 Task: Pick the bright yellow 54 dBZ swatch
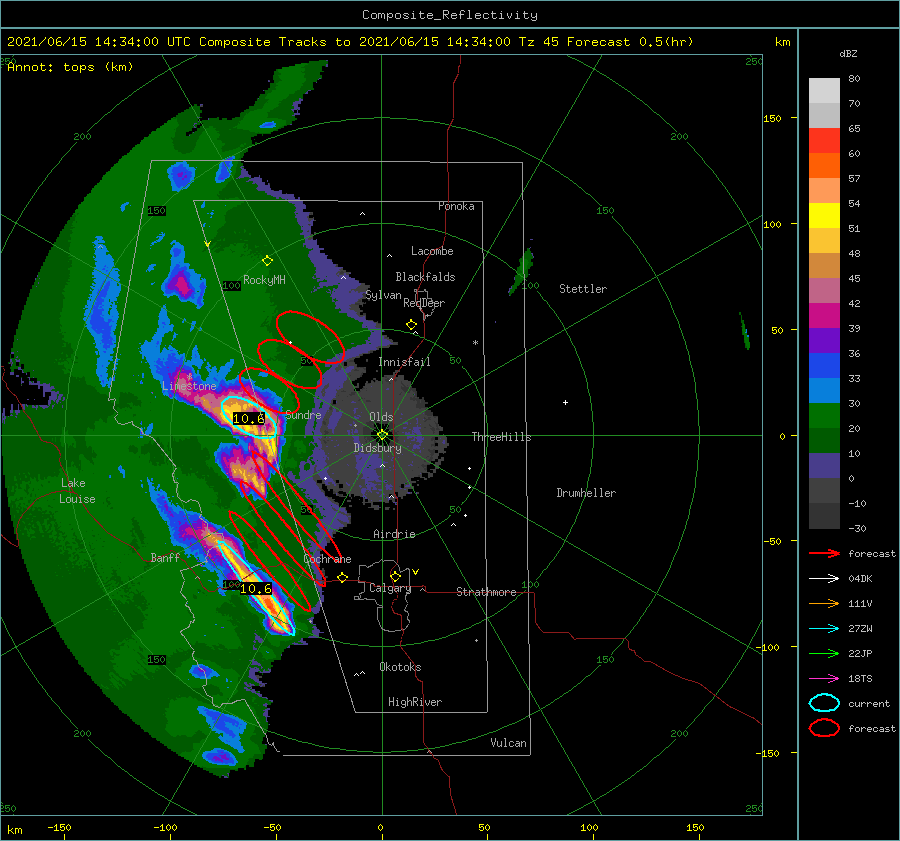pyautogui.click(x=824, y=215)
